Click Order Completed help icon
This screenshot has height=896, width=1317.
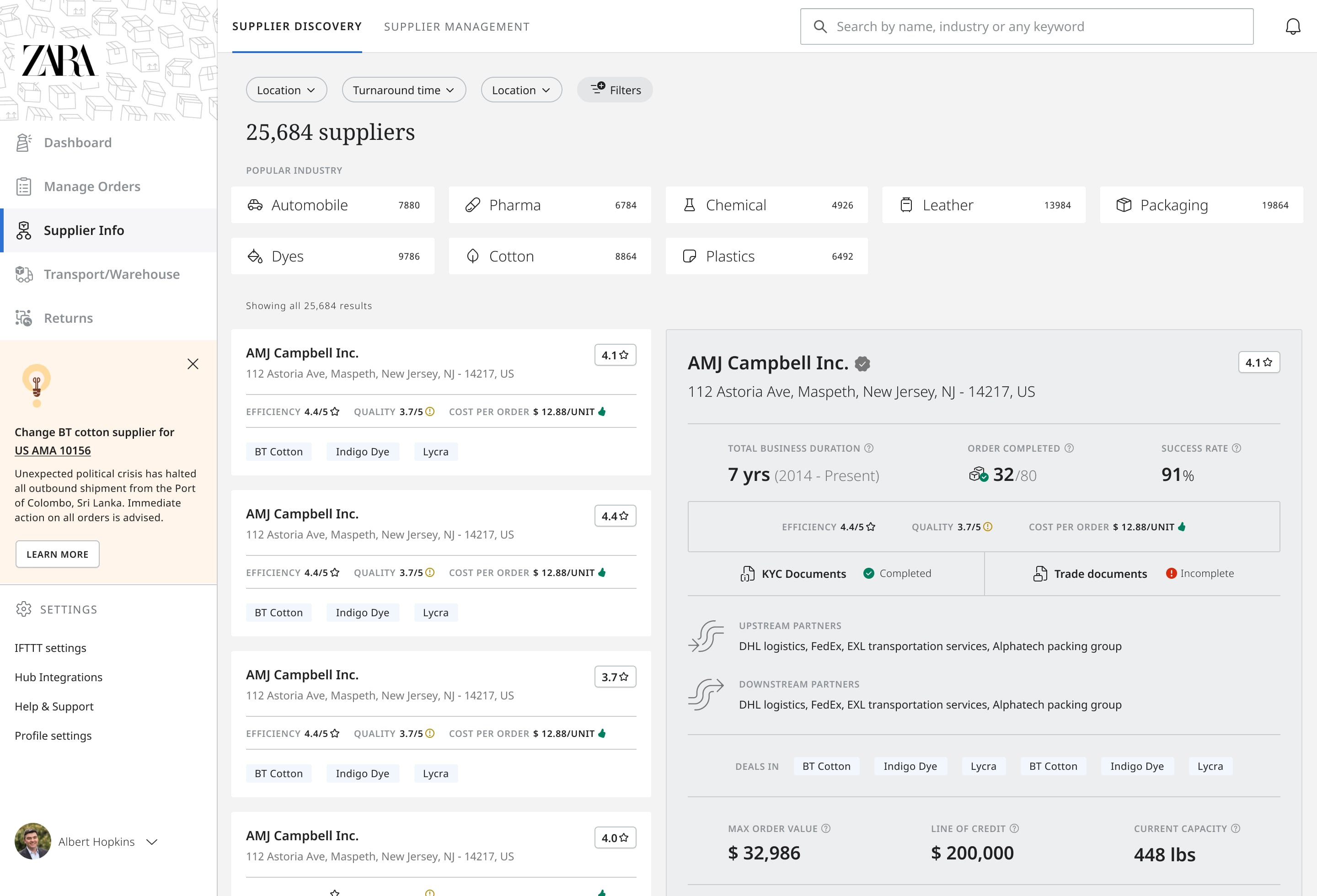(1069, 448)
